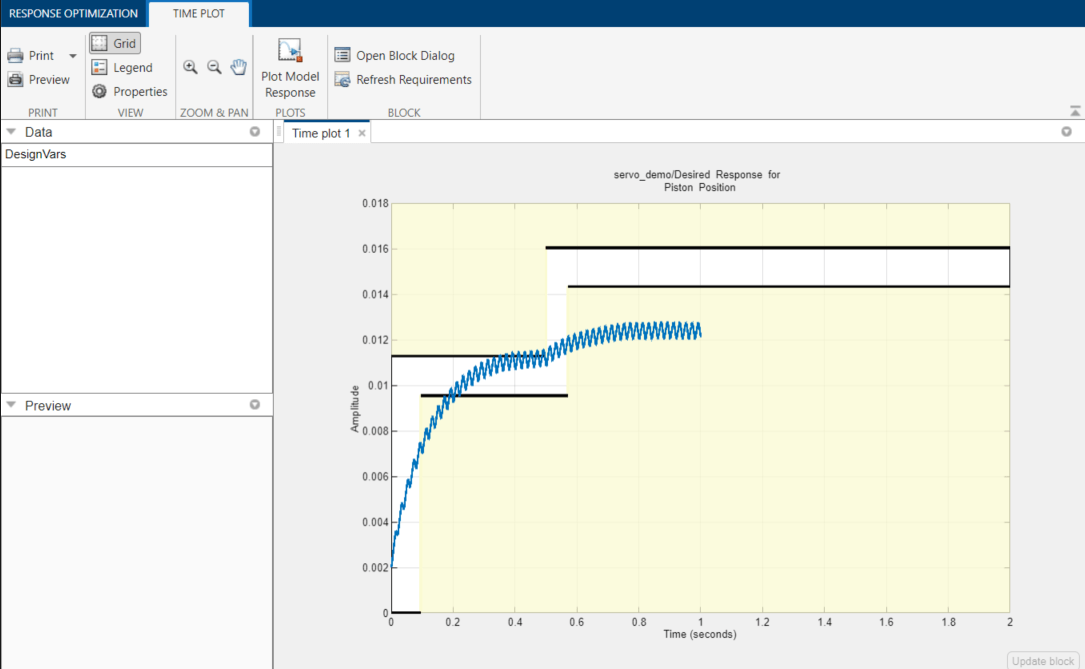Switch to Response Optimization tab
The height and width of the screenshot is (669, 1085).
[x=73, y=14]
